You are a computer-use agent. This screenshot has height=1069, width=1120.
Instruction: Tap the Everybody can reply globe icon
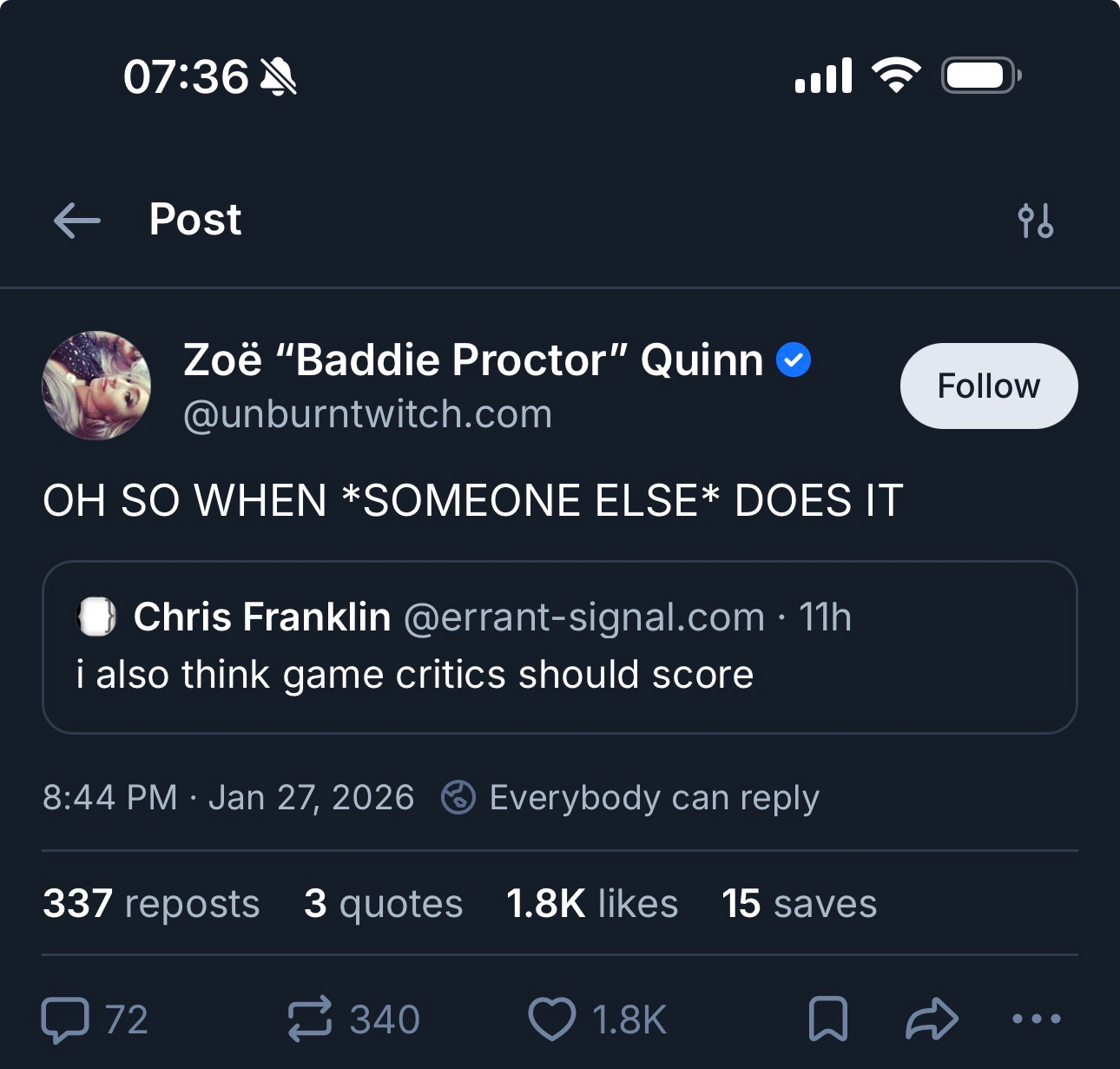point(458,797)
